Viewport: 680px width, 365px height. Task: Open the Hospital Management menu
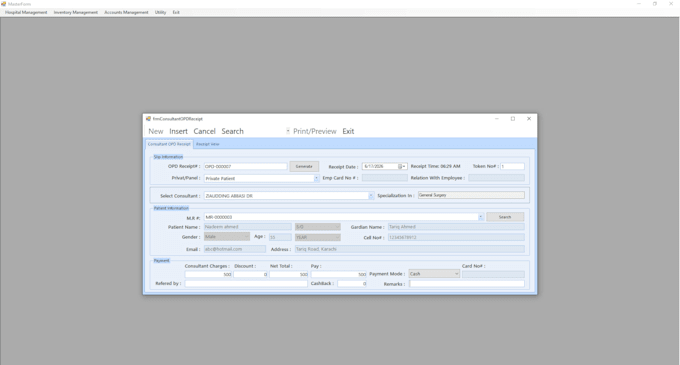tap(26, 12)
